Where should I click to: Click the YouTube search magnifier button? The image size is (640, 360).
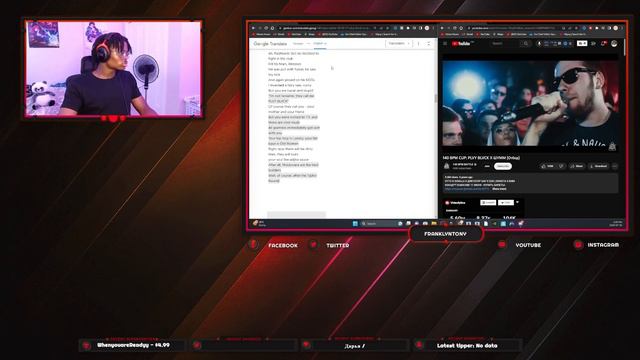(x=526, y=43)
